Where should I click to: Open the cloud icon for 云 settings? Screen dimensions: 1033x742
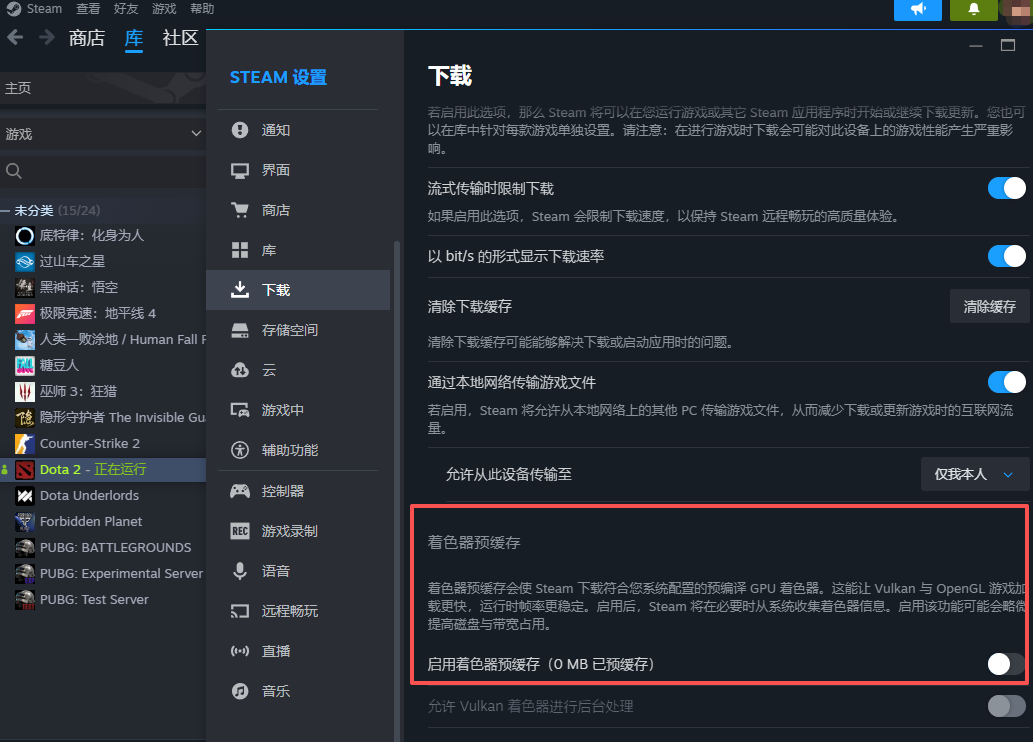tap(240, 370)
